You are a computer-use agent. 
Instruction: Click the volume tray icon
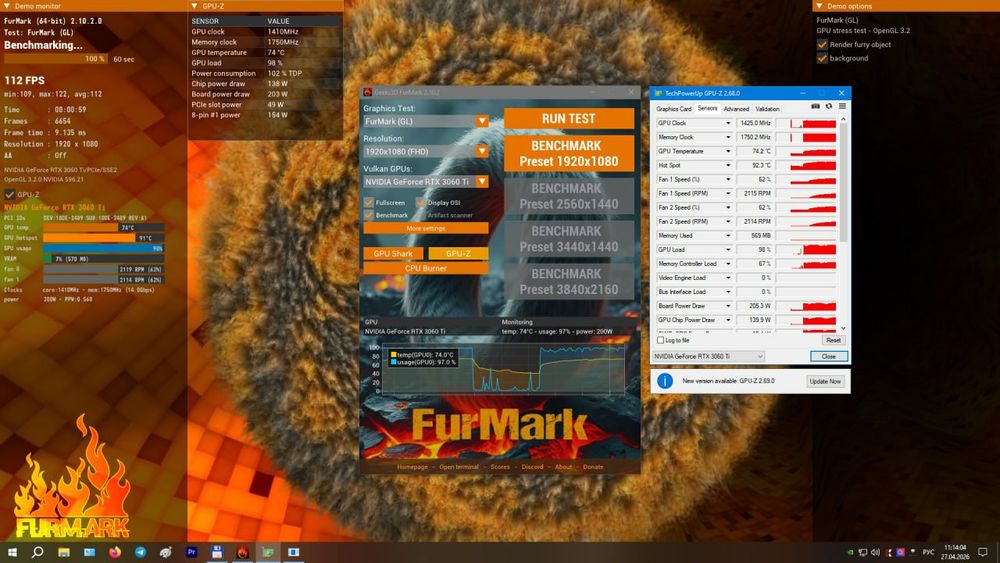pos(875,552)
